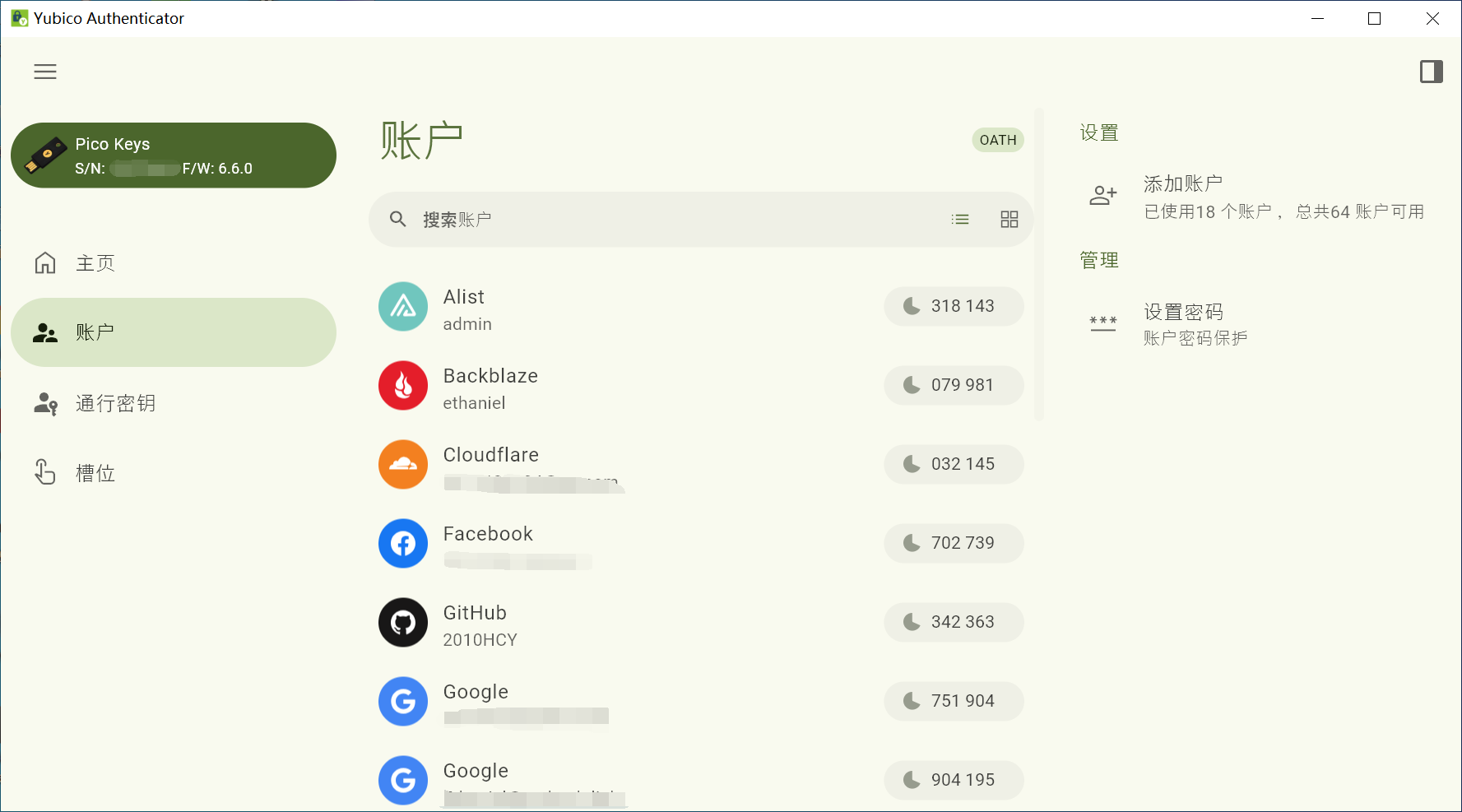The width and height of the screenshot is (1462, 812).
Task: Open the hamburger navigation menu
Action: [x=45, y=72]
